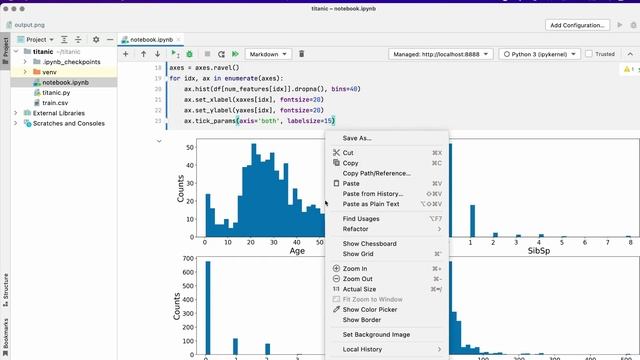This screenshot has width=640, height=360.
Task: Move cell up with up arrow
Action: click(x=143, y=54)
